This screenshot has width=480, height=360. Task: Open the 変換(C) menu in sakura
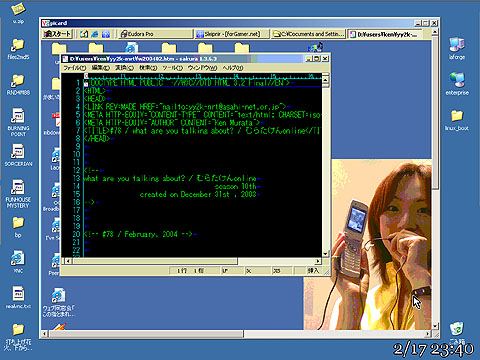point(124,68)
